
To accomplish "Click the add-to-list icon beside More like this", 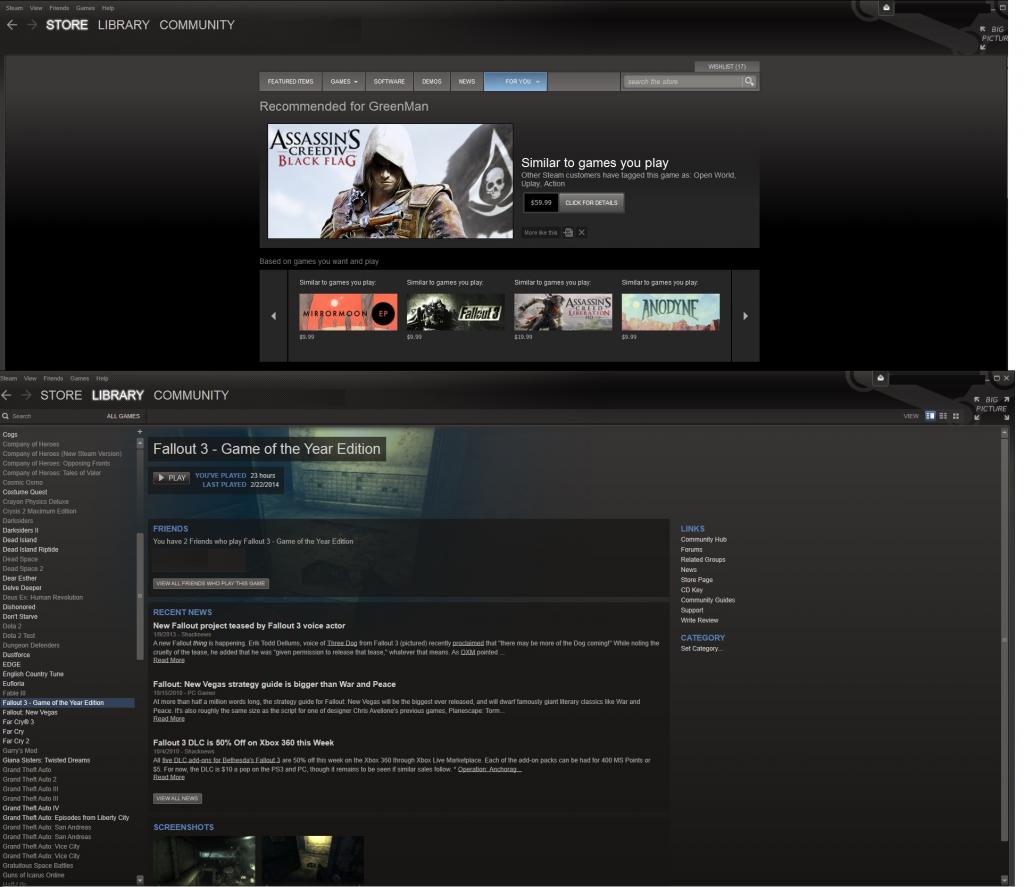I will 568,233.
